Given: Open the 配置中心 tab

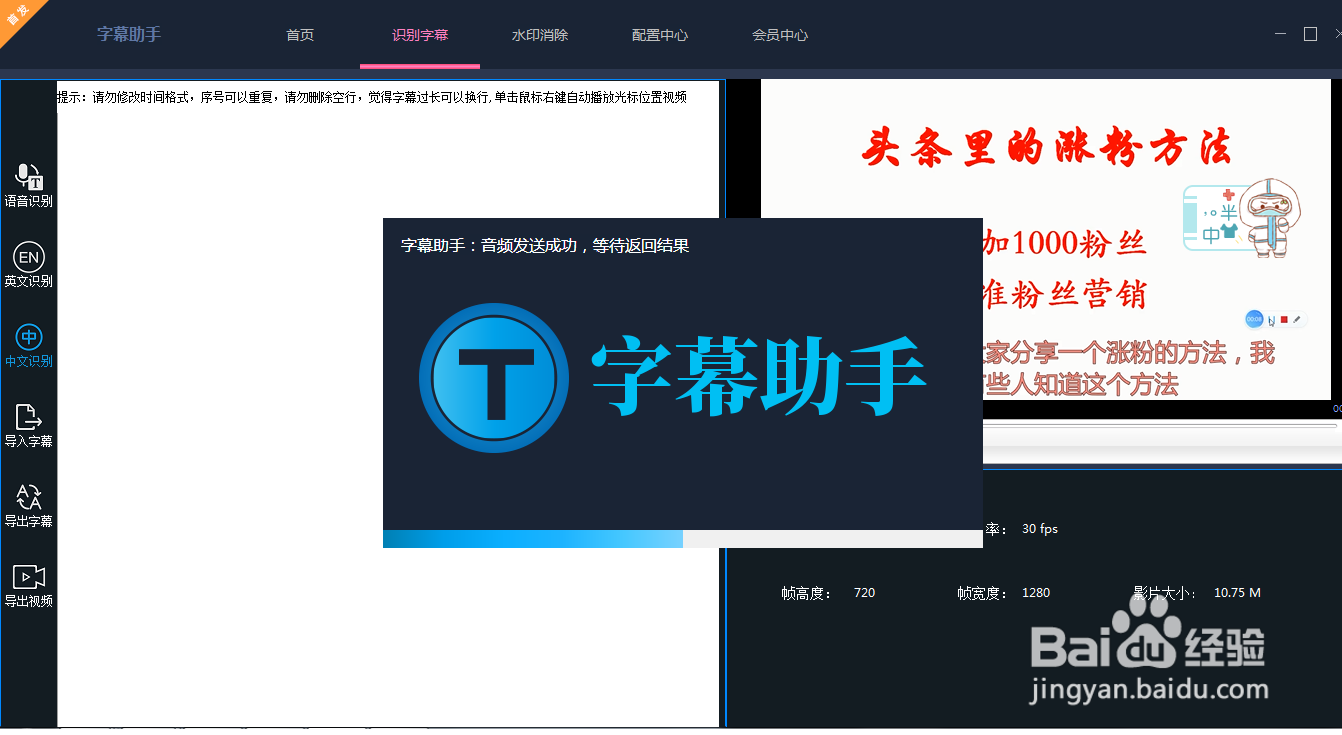Looking at the screenshot, I should point(660,35).
